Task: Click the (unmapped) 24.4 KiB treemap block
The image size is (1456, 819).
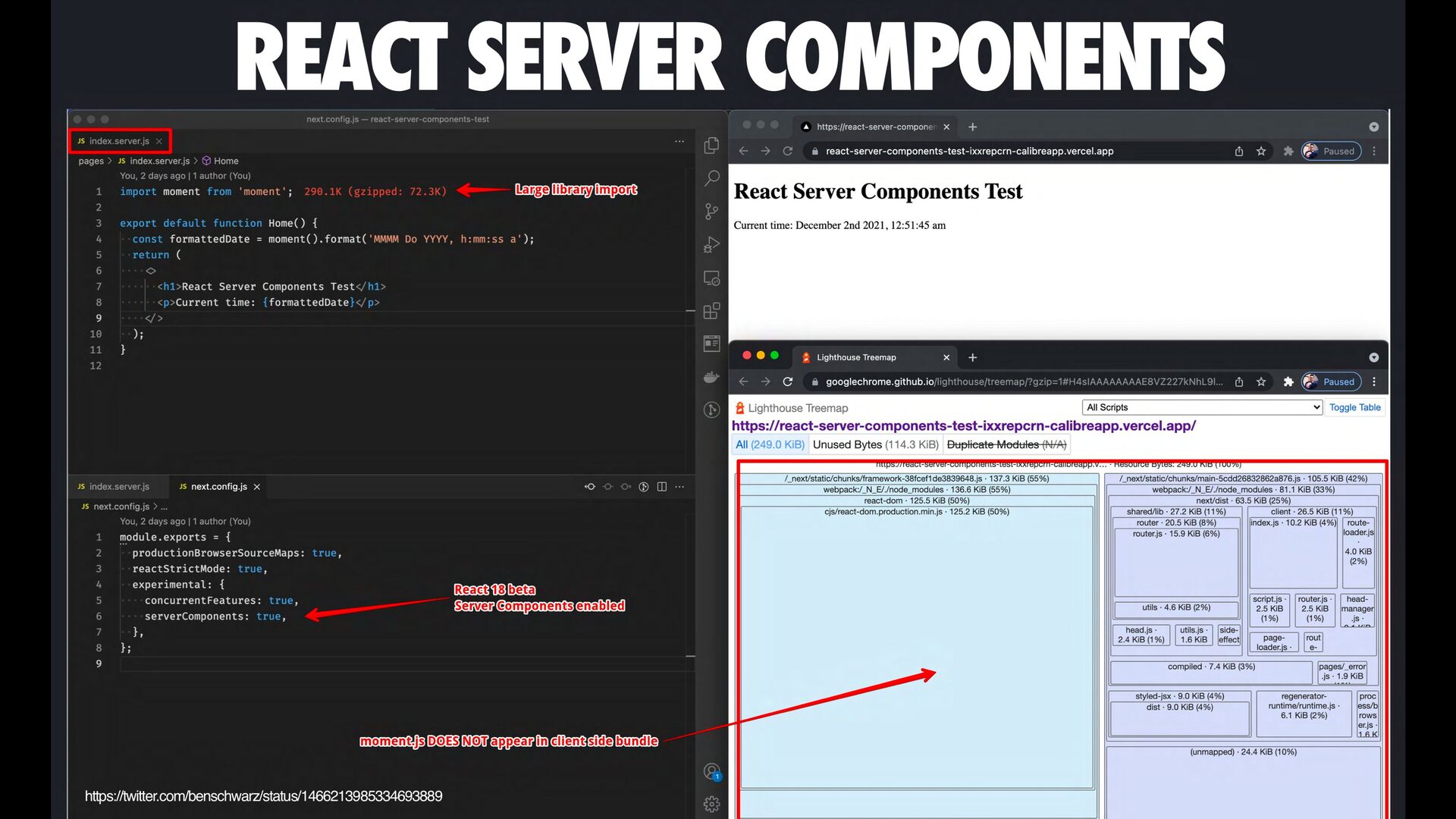Action: [x=1243, y=781]
